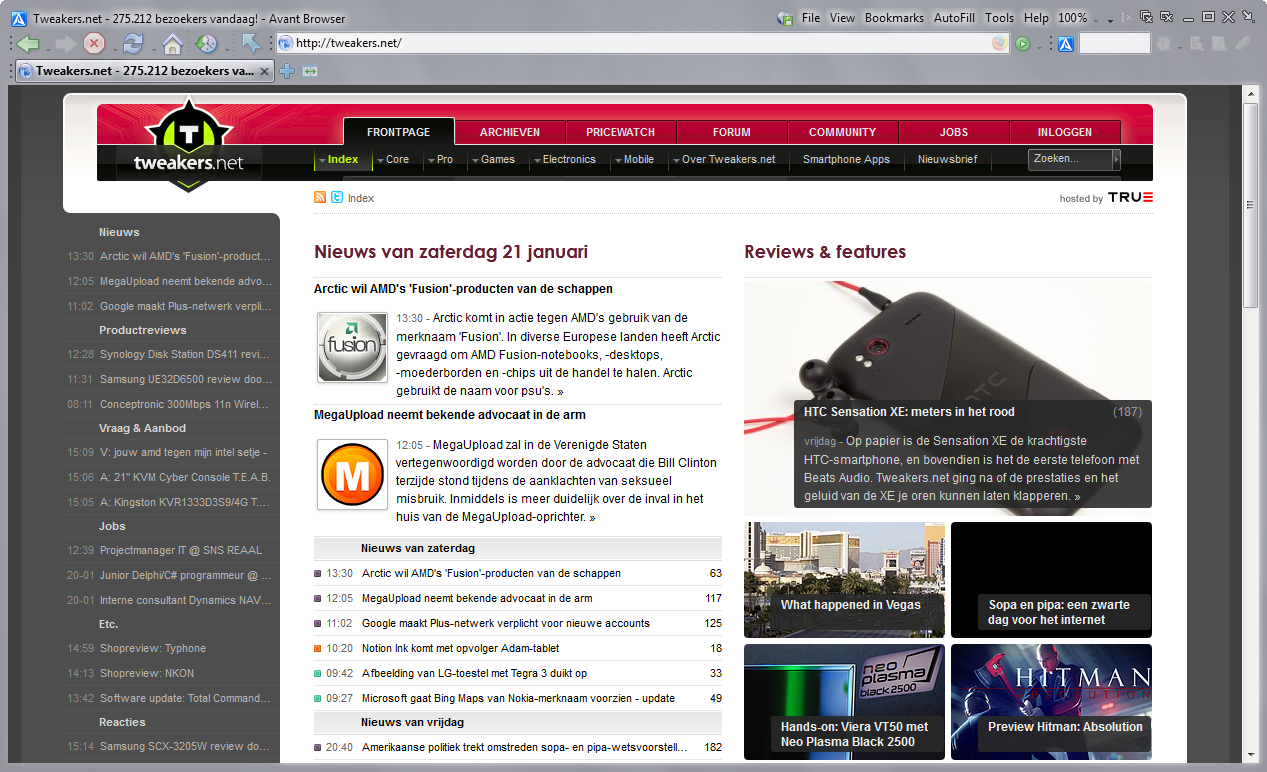Open the Nieuwsbrief link

[947, 159]
